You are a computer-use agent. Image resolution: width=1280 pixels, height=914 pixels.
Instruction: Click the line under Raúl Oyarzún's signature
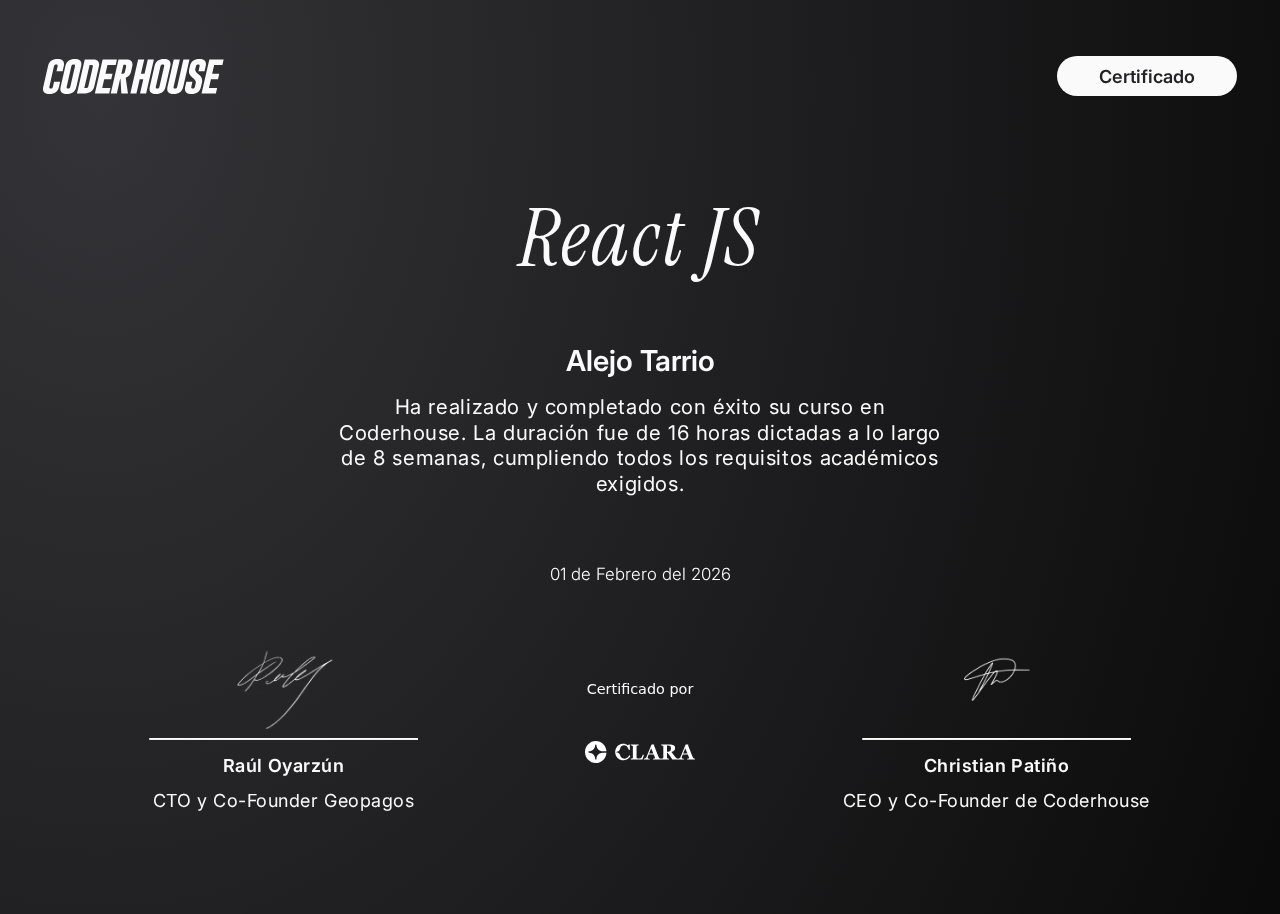click(283, 739)
